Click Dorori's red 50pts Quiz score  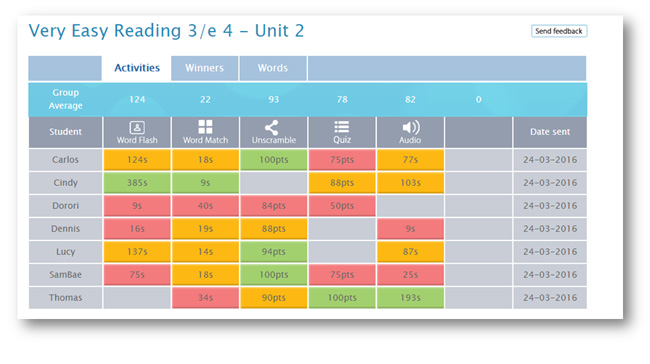(342, 206)
